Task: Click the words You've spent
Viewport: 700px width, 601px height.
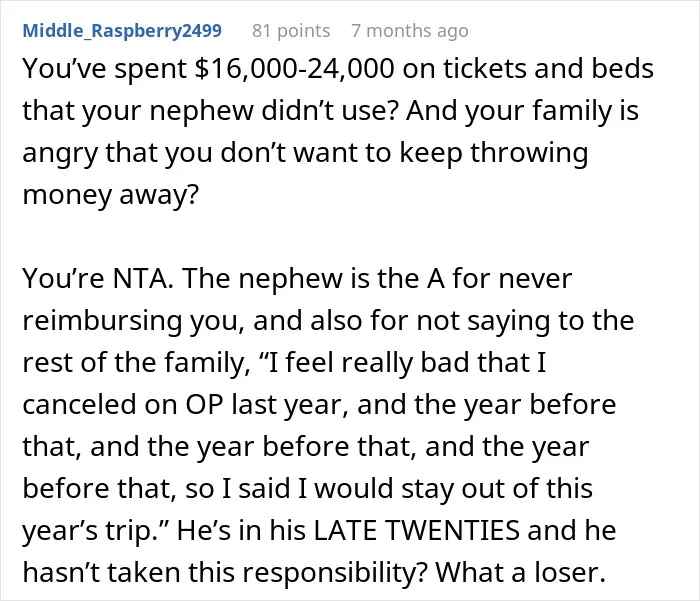Action: tap(104, 70)
